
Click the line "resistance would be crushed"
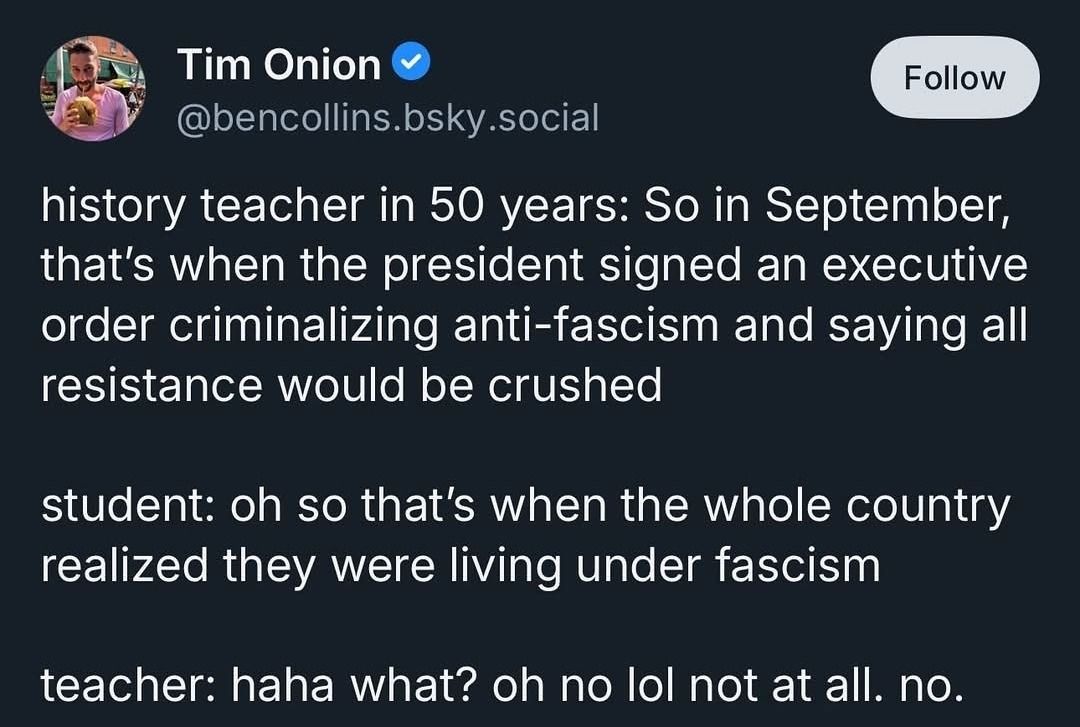coord(351,384)
